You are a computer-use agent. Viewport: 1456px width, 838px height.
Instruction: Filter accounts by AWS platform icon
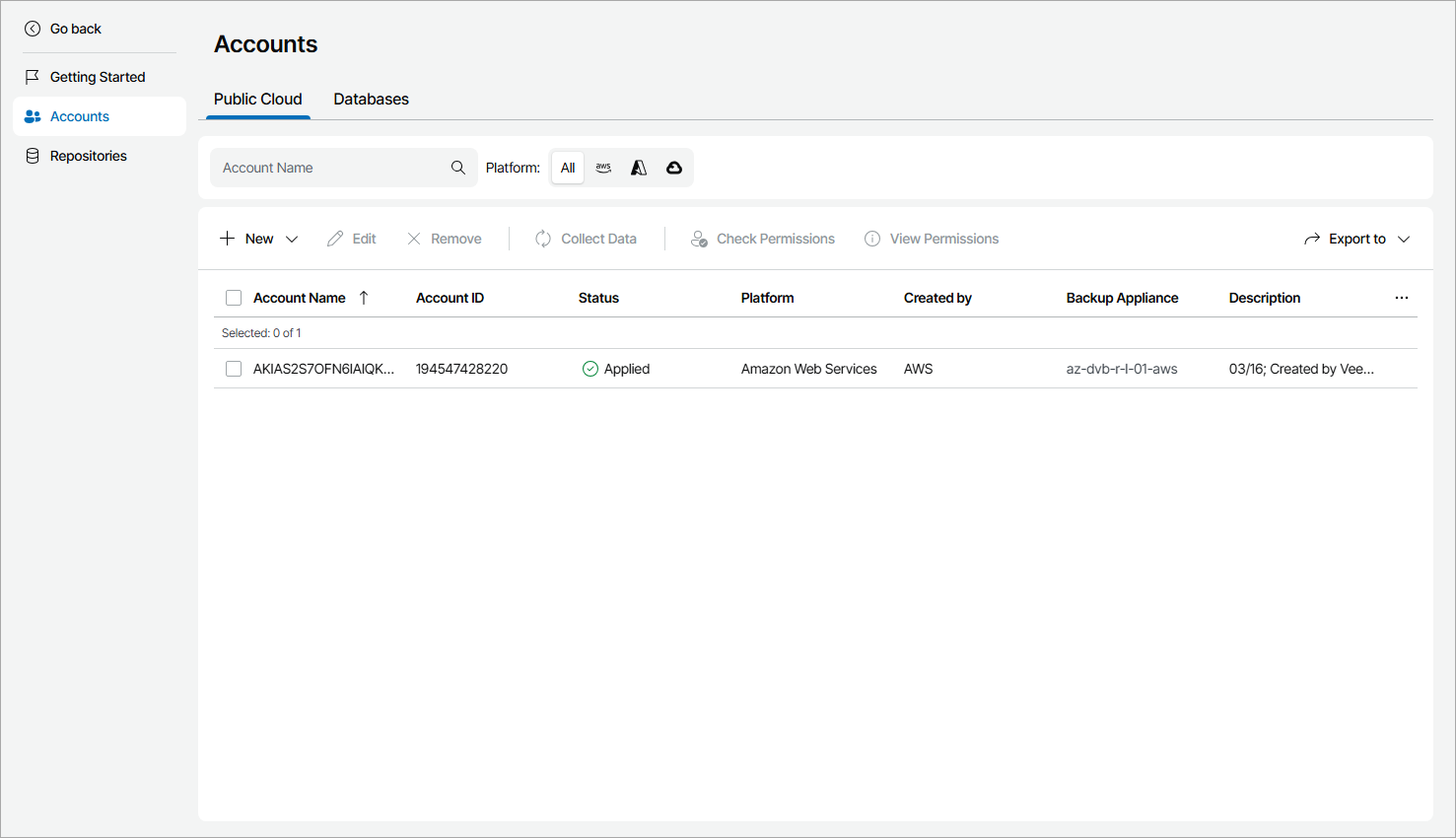point(603,168)
